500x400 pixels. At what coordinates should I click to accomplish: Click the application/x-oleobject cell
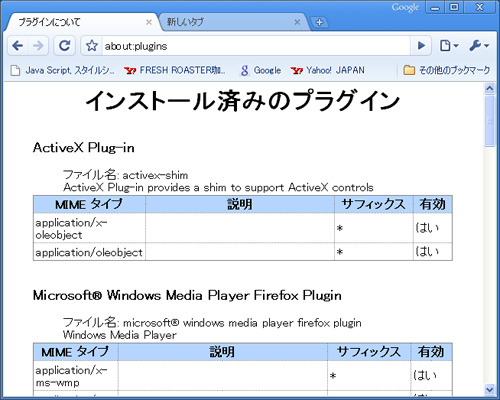[89, 228]
